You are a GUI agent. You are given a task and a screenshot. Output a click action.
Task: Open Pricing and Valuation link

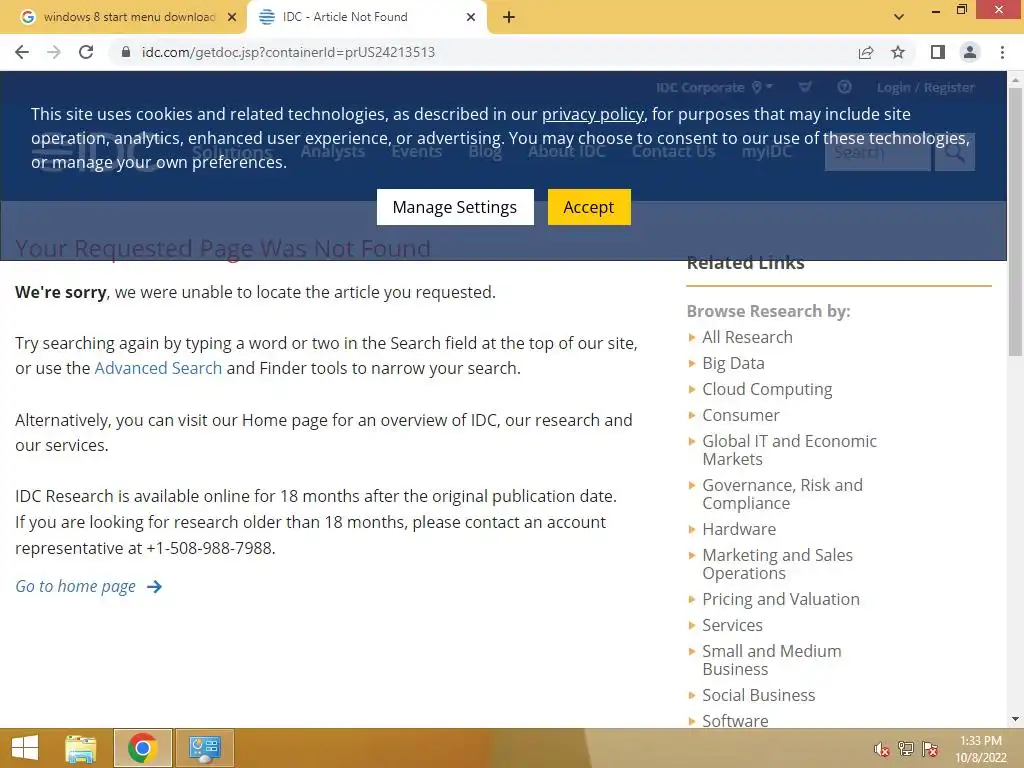coord(781,600)
